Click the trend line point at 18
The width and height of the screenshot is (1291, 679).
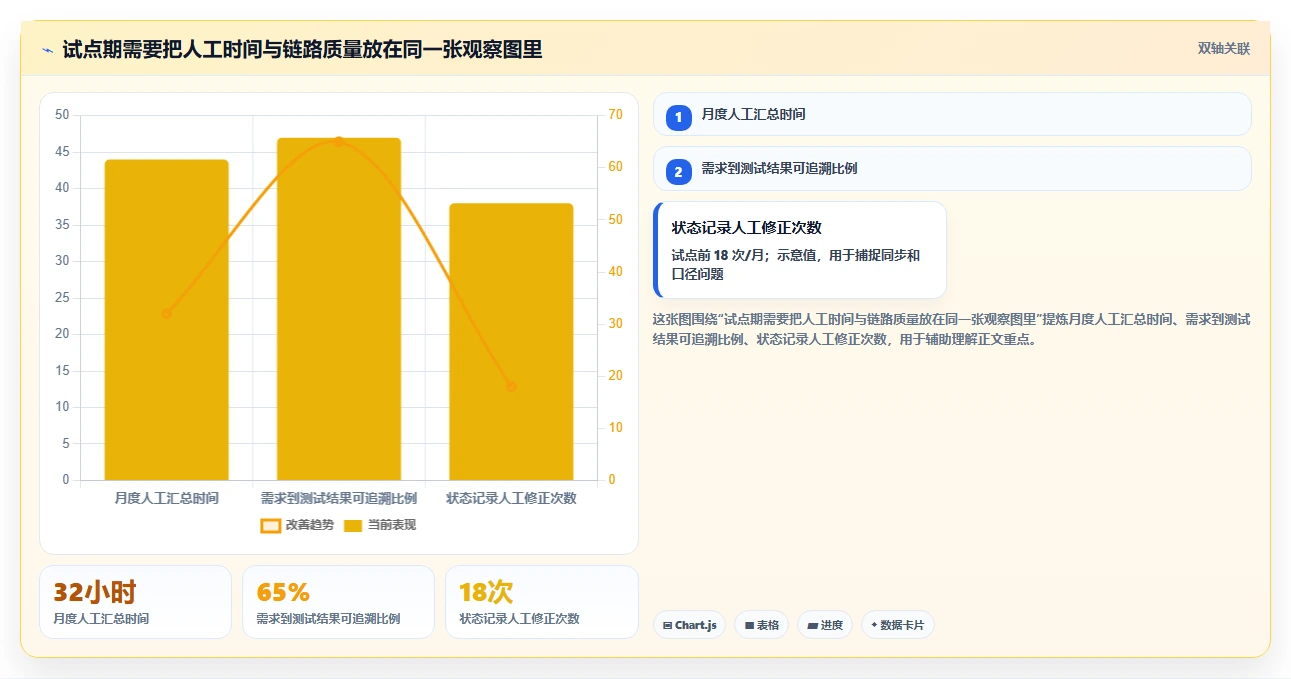511,386
